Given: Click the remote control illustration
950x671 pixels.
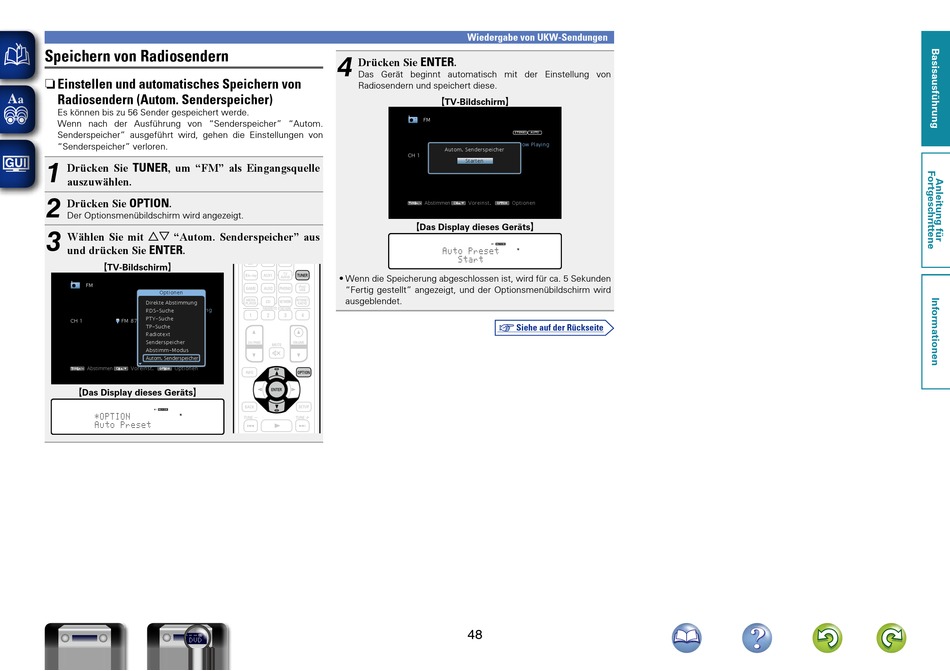Looking at the screenshot, I should coord(277,348).
